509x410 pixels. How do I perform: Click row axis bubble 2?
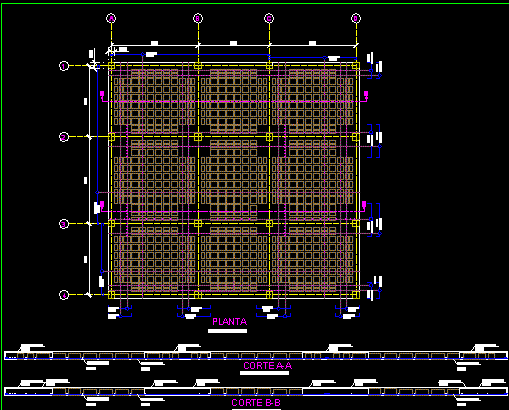64,137
